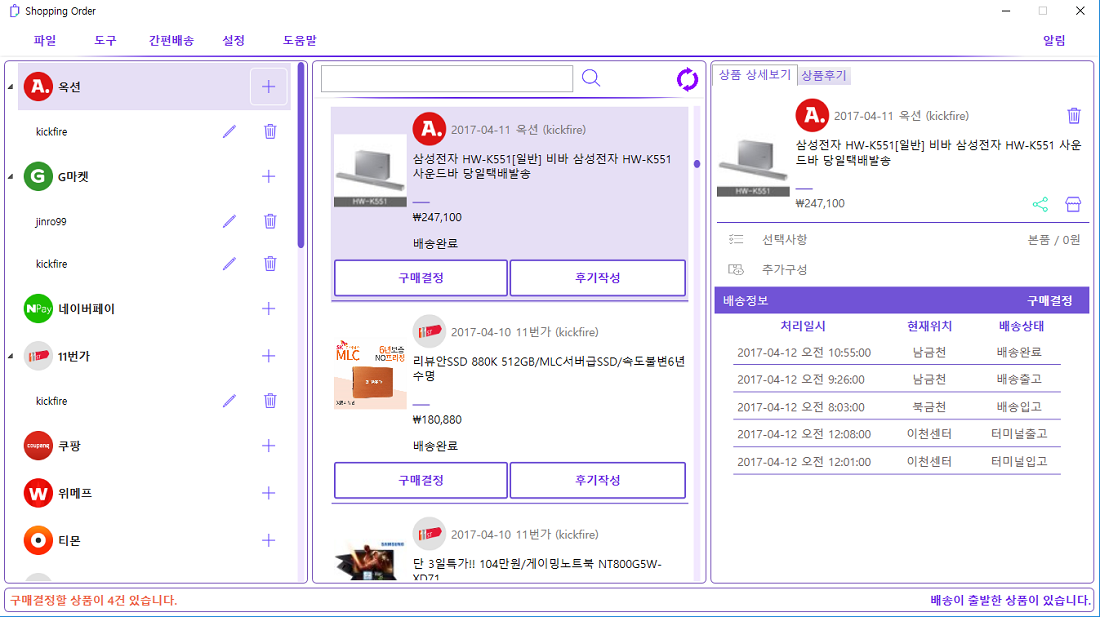1100x617 pixels.
Task: Click 후기작성 for the 리뷰안SSD order
Action: point(598,480)
